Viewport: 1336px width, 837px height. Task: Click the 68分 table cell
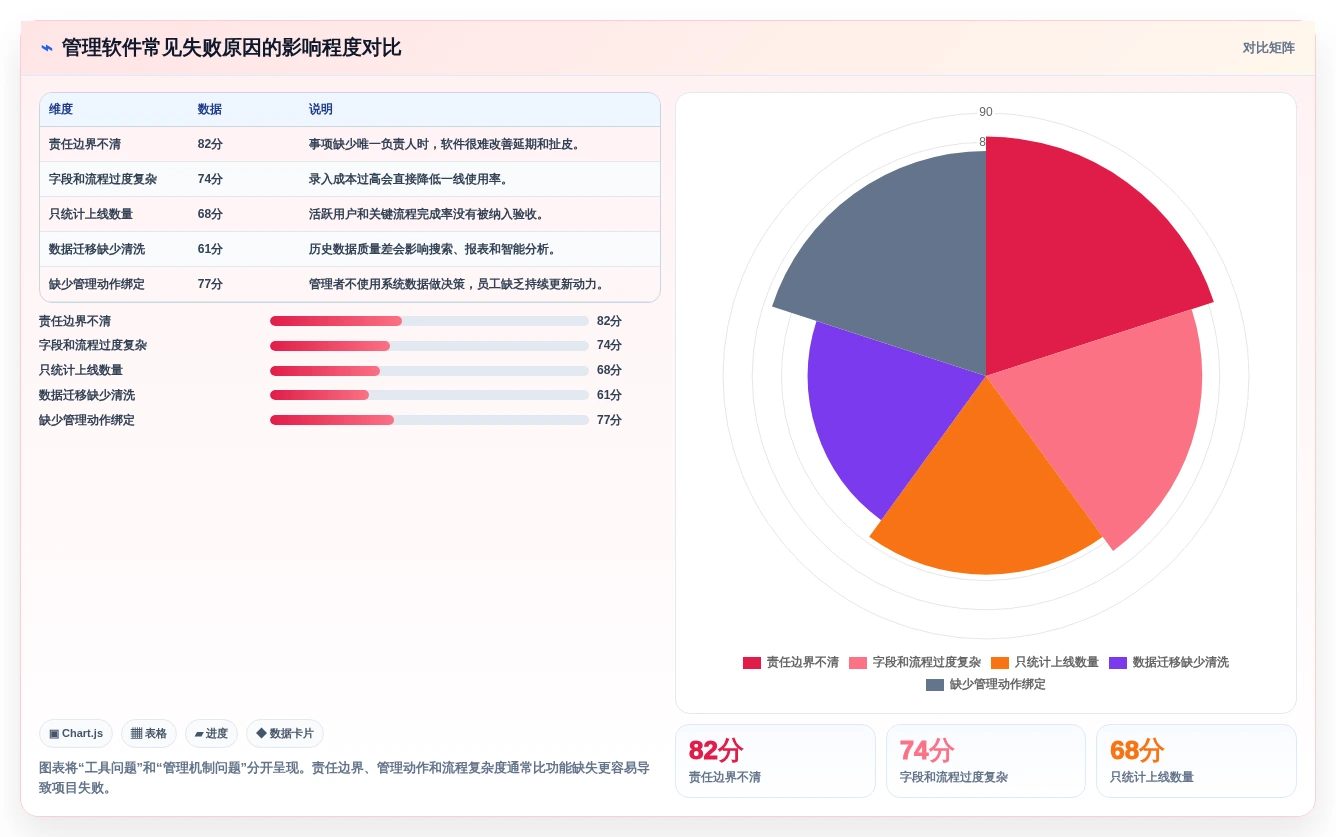point(210,214)
